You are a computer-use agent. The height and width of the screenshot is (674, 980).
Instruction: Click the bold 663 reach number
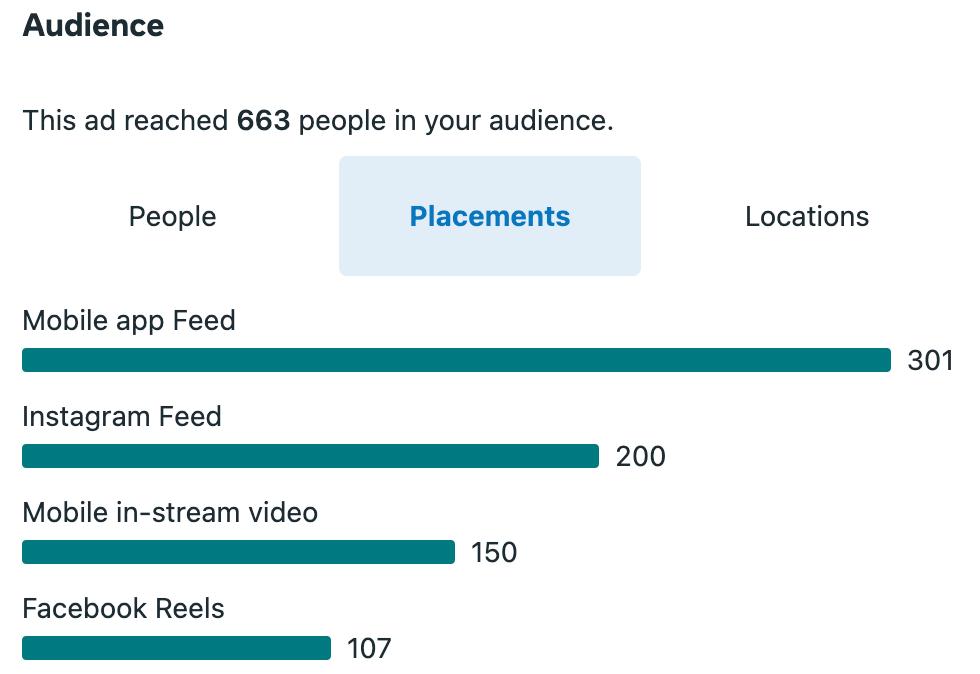(x=263, y=121)
